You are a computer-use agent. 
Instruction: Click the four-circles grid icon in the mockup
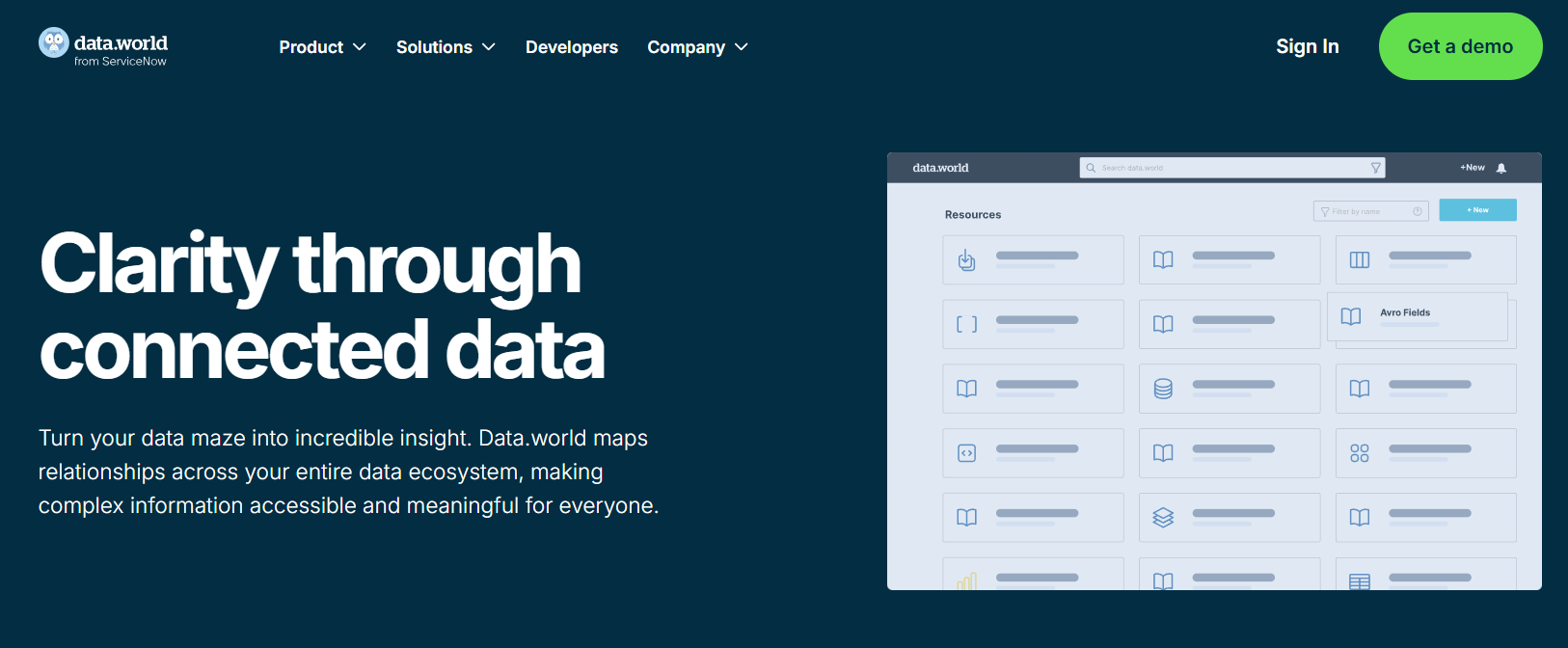pyautogui.click(x=1360, y=453)
